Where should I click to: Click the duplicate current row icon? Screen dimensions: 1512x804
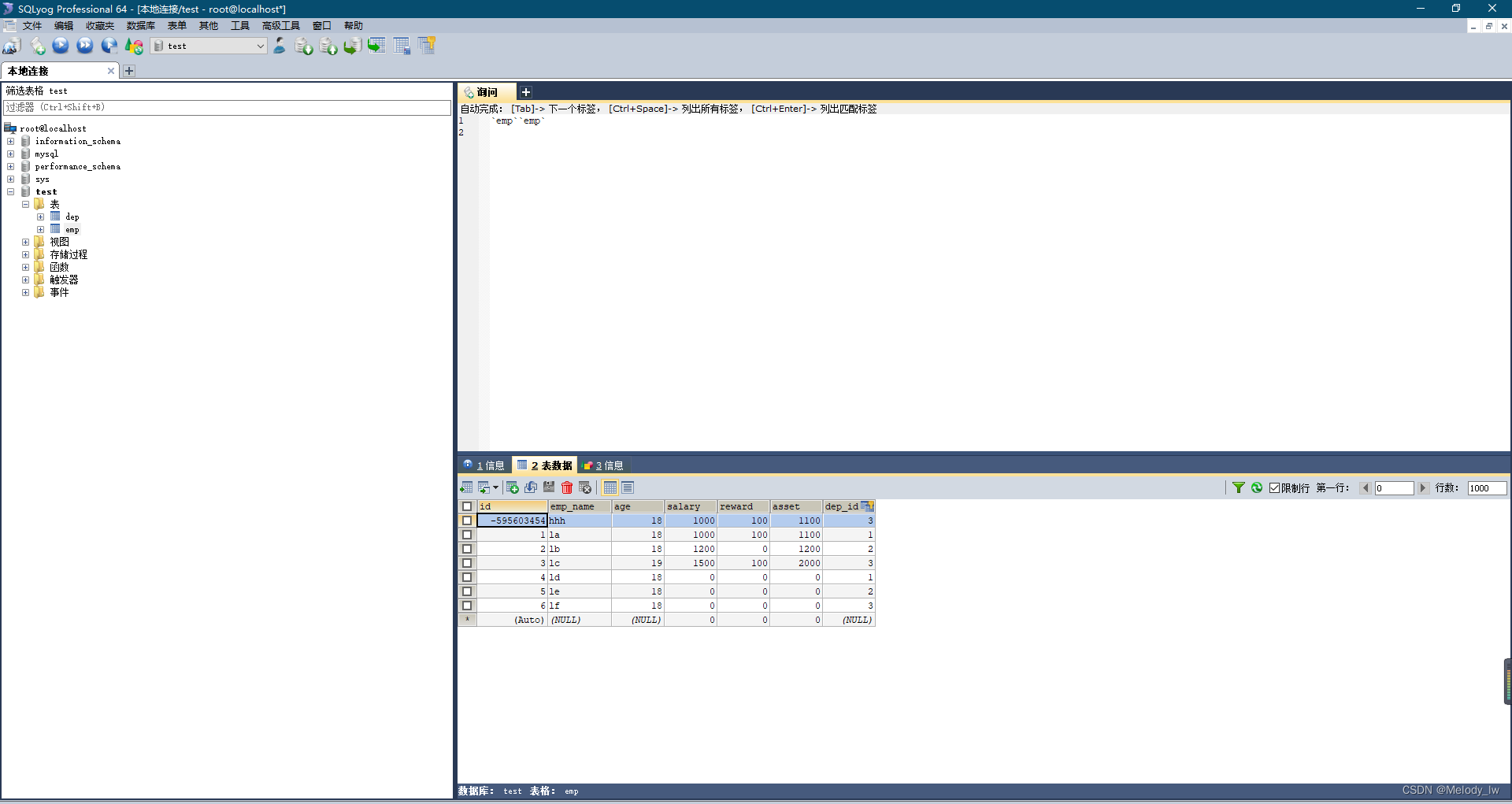click(531, 487)
